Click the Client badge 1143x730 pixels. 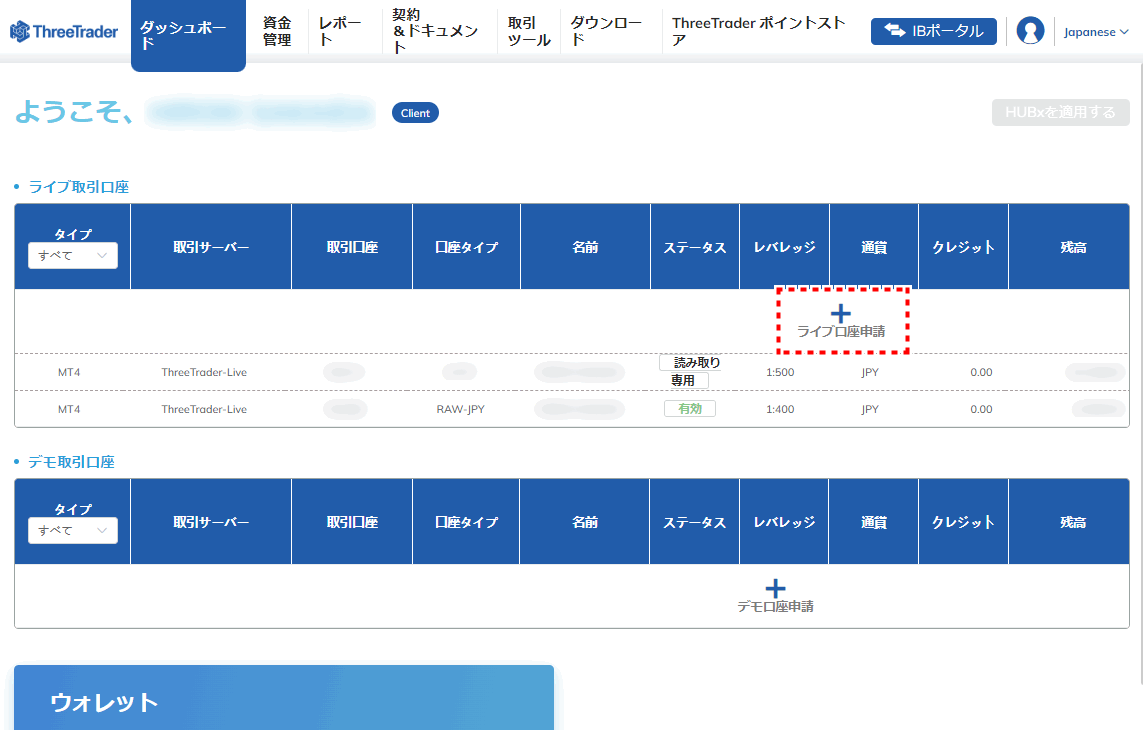(416, 113)
